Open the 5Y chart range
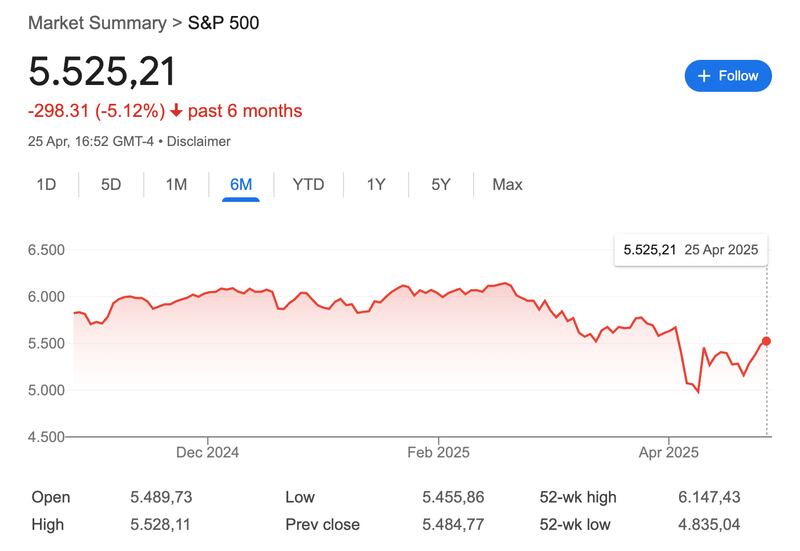Screen dimensions: 800x551 [441, 184]
